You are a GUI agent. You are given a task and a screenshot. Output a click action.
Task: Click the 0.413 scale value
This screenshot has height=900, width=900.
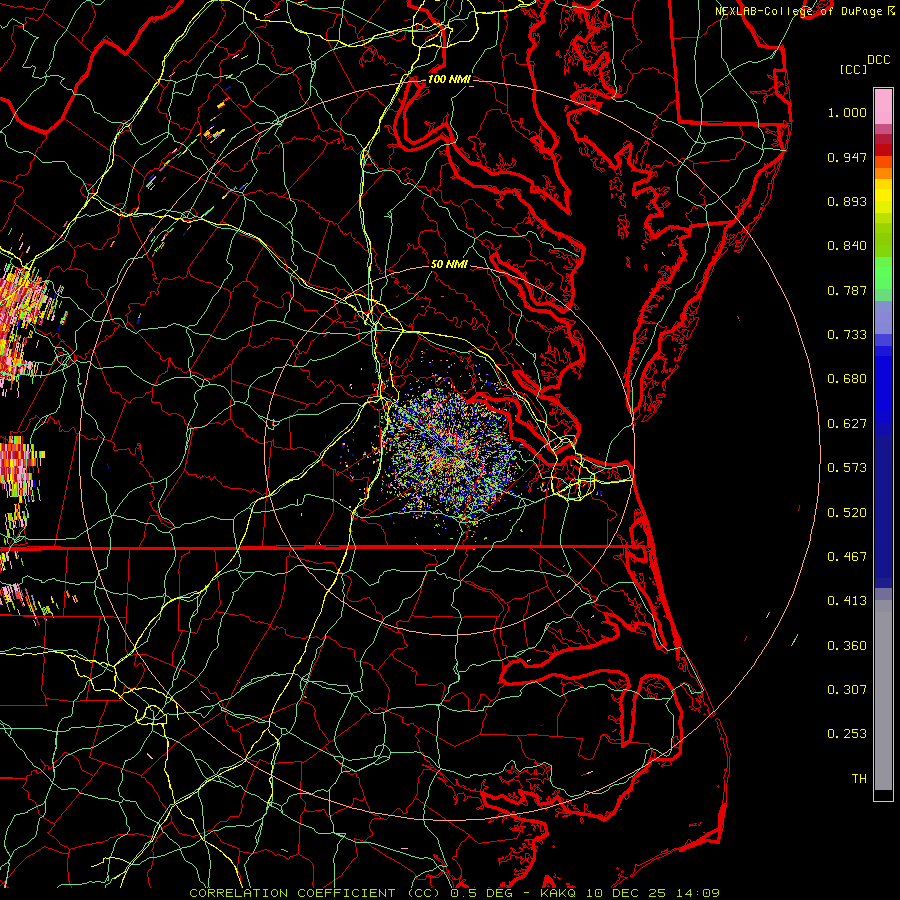847,601
